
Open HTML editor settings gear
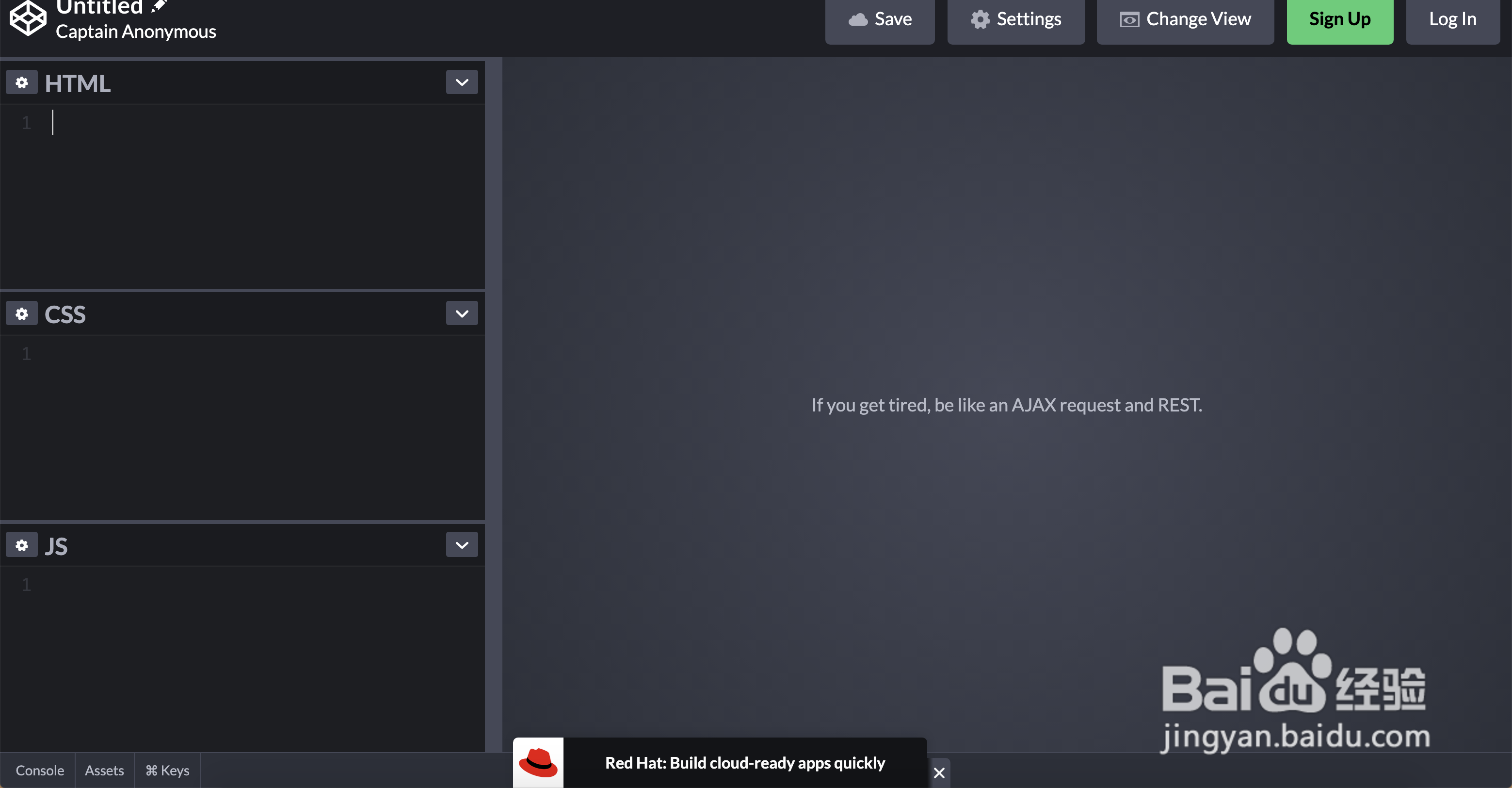coord(22,83)
